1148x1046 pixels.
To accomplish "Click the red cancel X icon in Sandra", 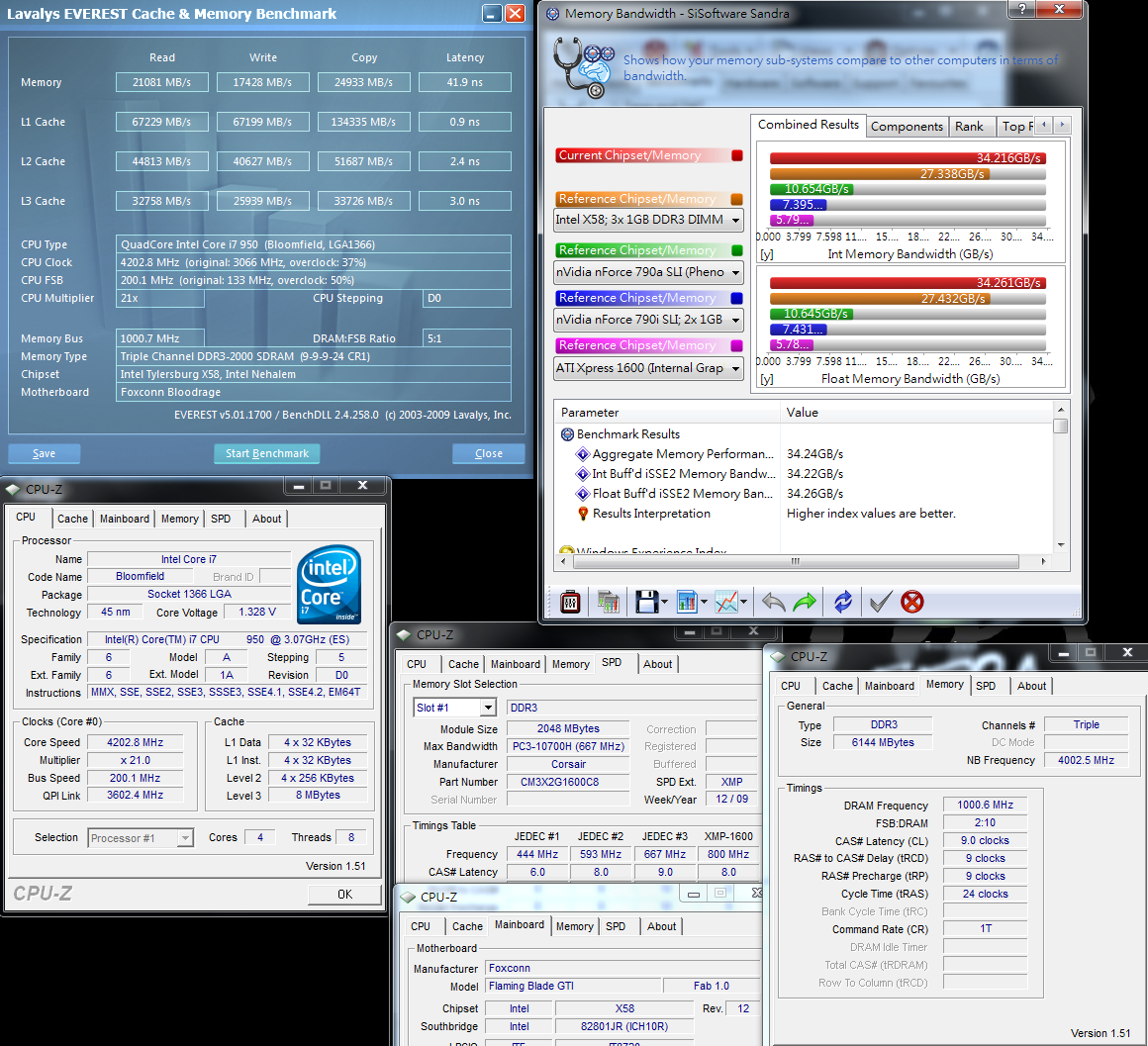I will [911, 603].
